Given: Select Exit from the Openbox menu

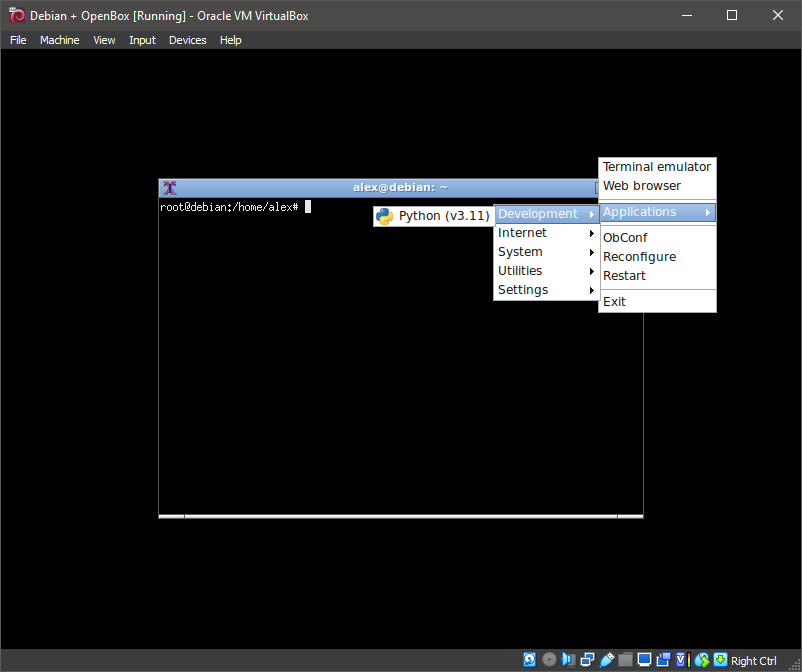Looking at the screenshot, I should 614,301.
